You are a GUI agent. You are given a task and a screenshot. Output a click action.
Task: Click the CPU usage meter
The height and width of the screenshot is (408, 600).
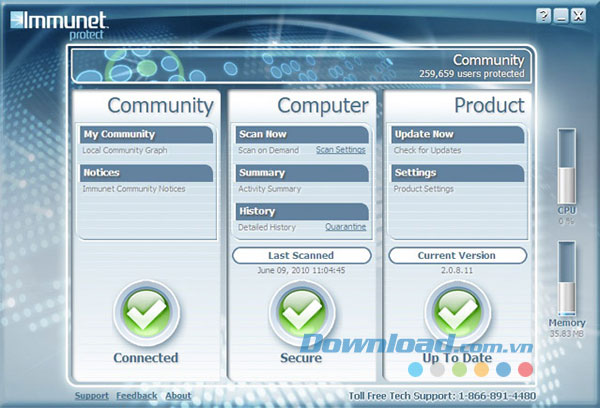point(566,166)
